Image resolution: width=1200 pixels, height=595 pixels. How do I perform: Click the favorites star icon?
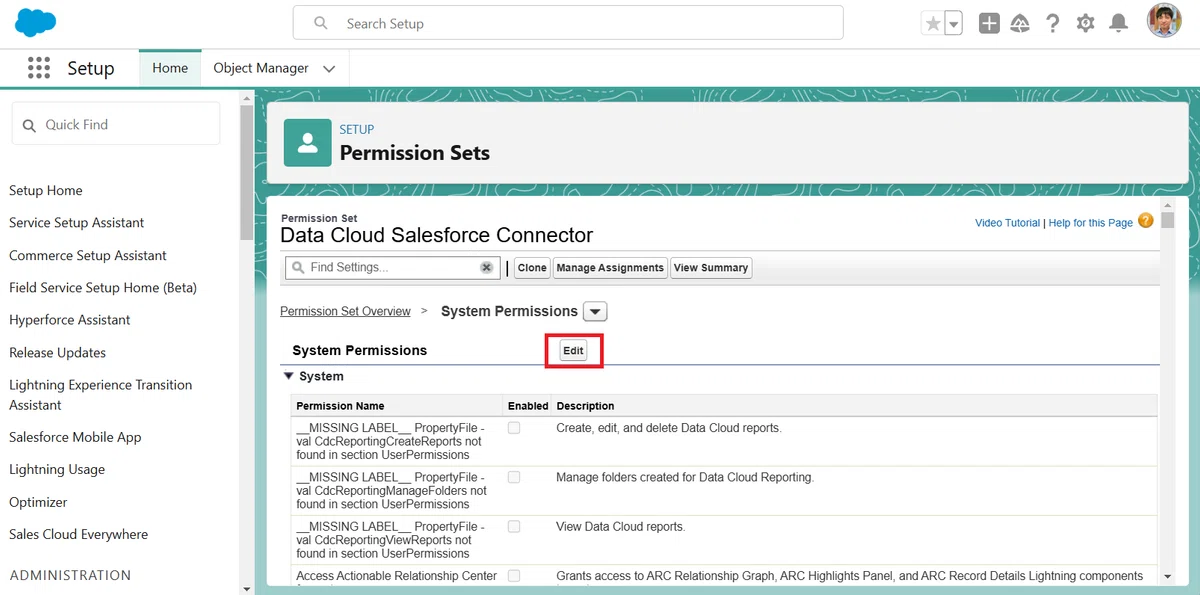tap(932, 23)
